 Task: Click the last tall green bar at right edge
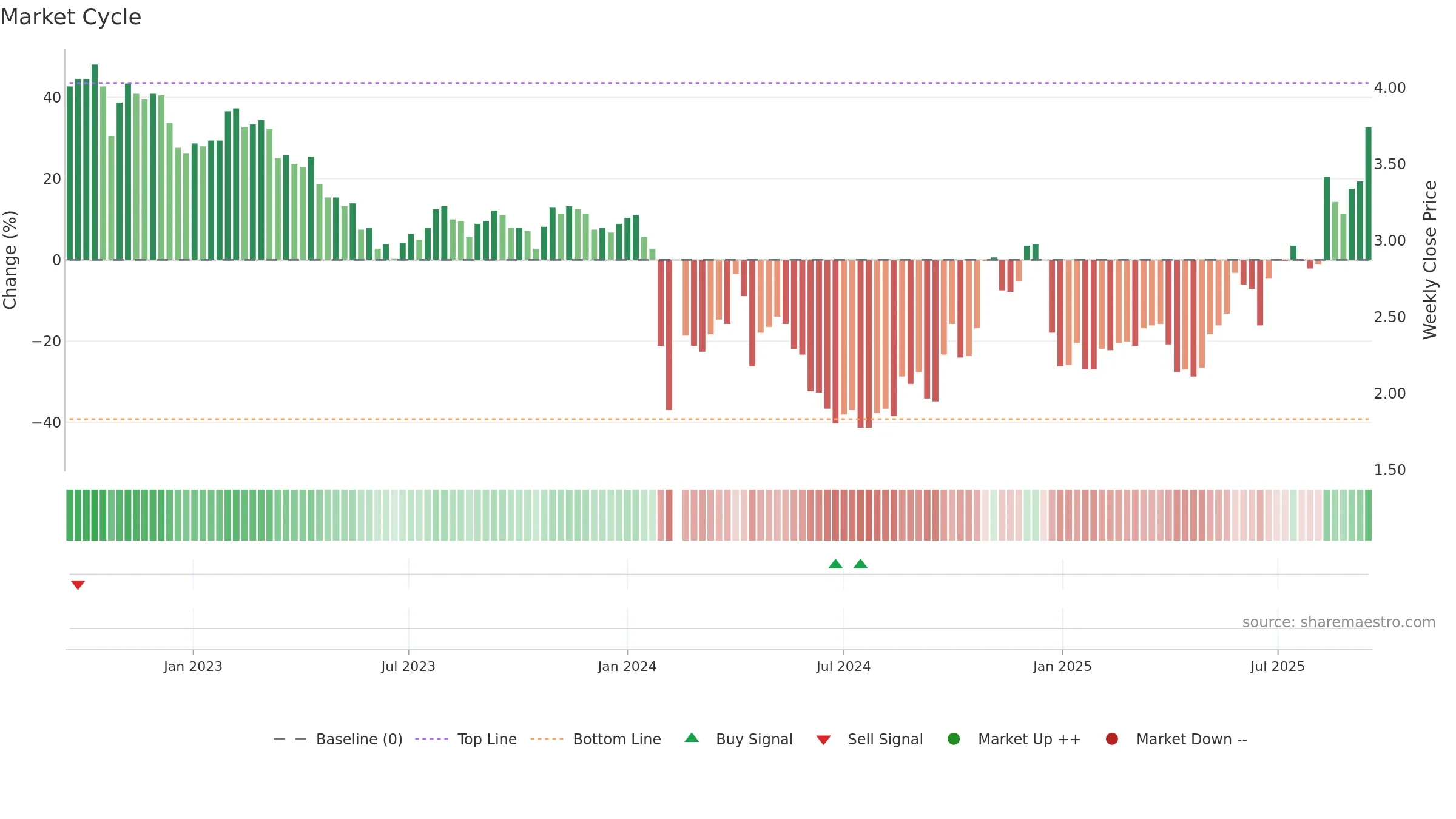[1369, 194]
